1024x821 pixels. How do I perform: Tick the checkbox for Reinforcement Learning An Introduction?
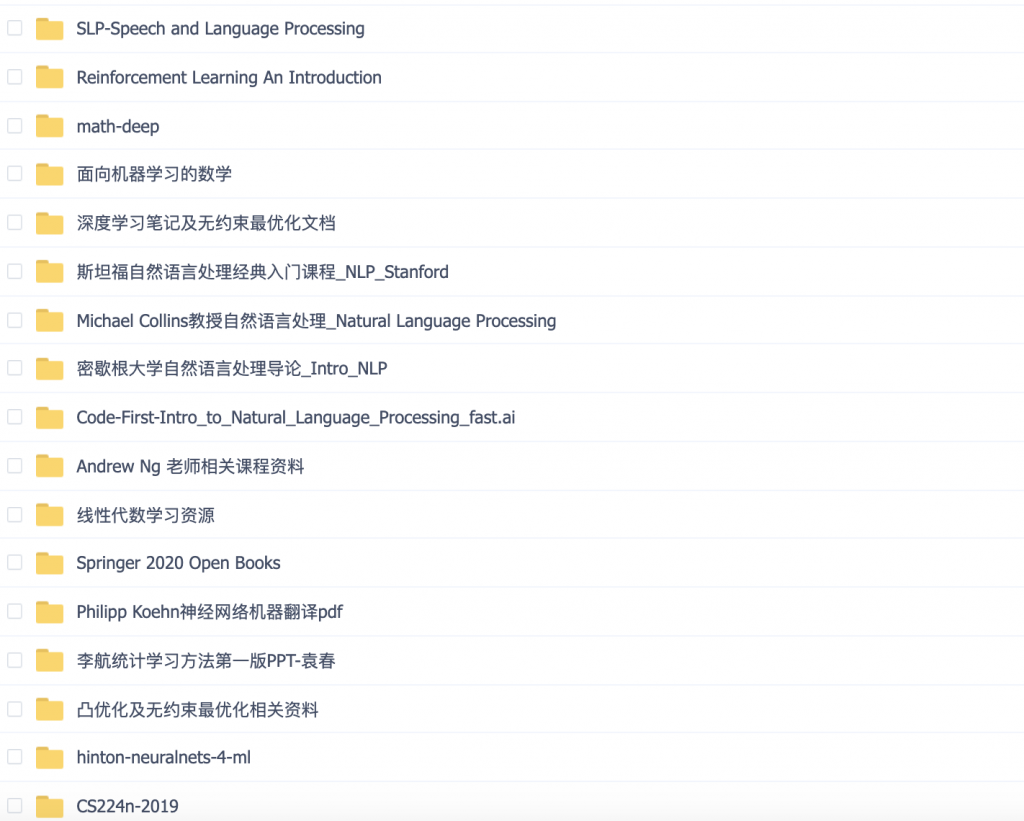pos(15,77)
